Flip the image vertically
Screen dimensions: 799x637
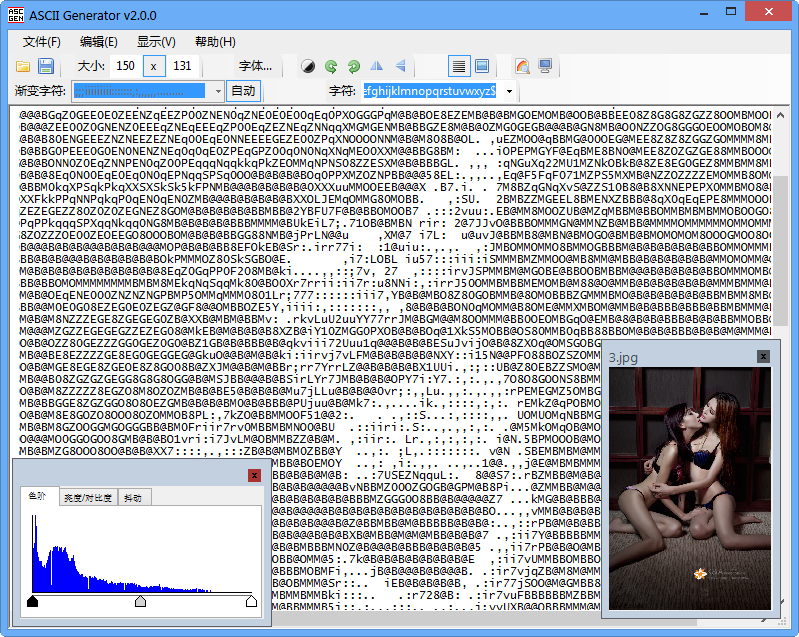click(400, 66)
